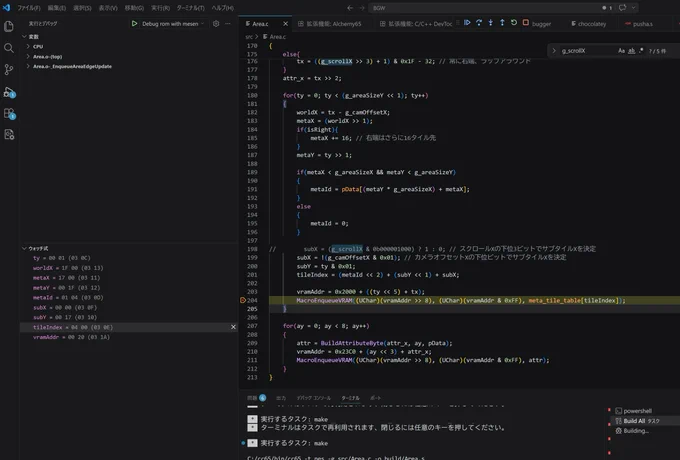Open the 編集(E) menu
This screenshot has width=680, height=460.
56,8
